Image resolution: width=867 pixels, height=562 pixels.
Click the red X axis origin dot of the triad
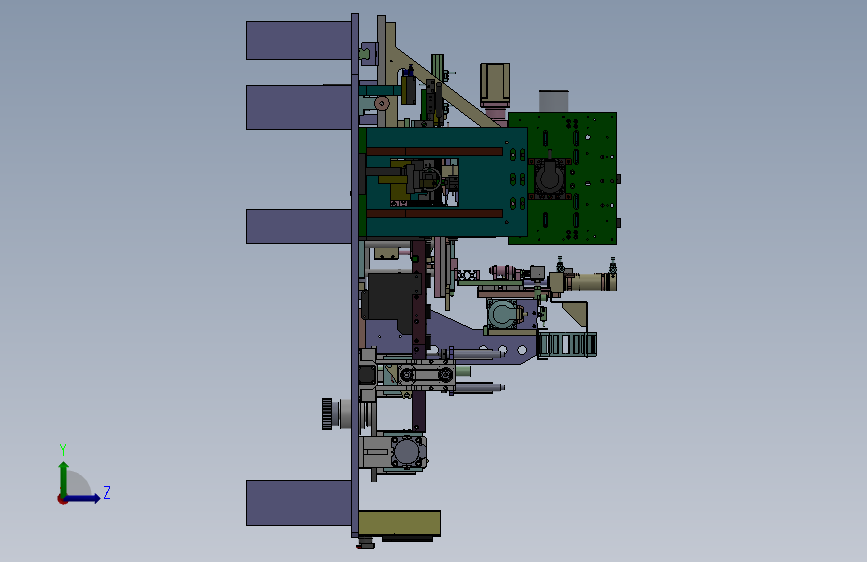coord(62,499)
